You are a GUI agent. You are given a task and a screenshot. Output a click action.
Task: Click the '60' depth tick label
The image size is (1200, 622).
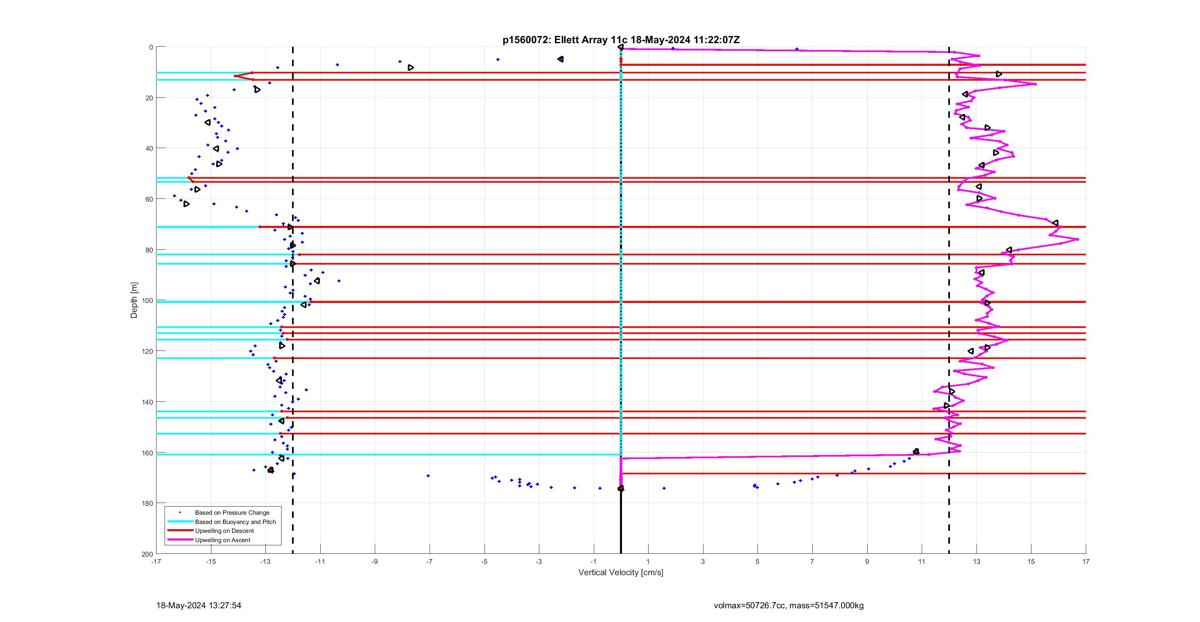(x=148, y=199)
